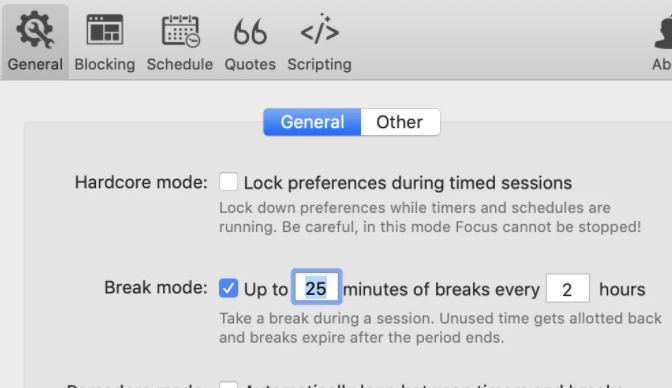Click the 'General' text label under gear
The width and height of the screenshot is (672, 388).
coord(35,64)
